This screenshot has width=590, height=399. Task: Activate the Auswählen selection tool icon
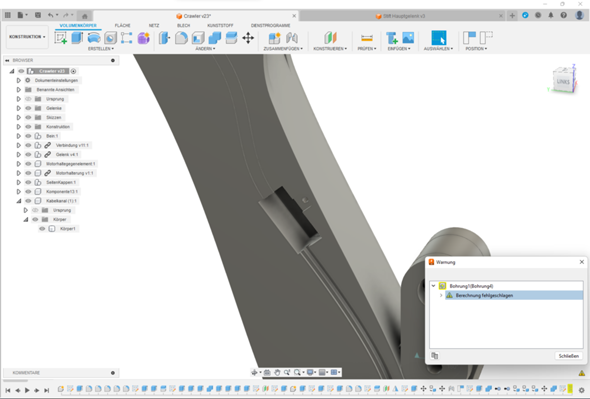click(x=439, y=38)
